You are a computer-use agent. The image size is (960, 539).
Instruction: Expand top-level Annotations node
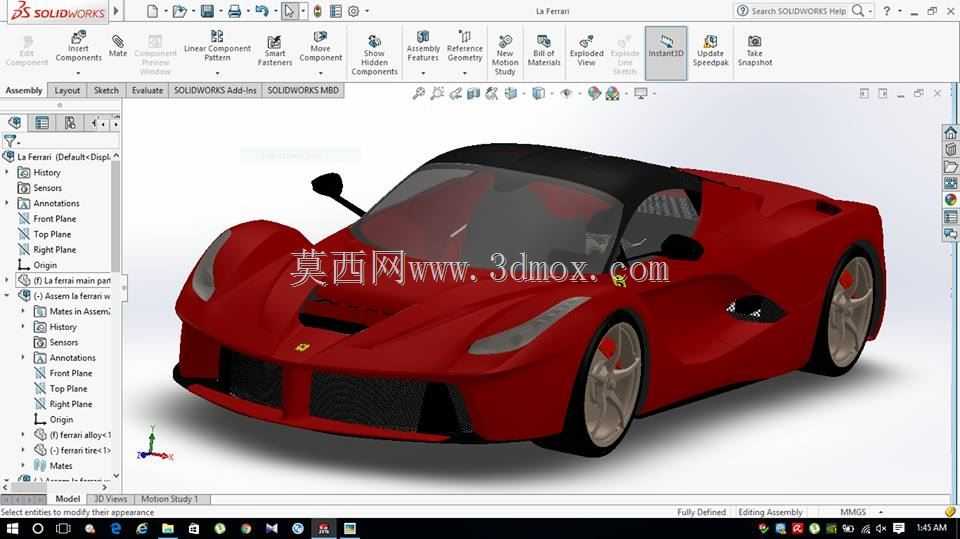(x=7, y=203)
